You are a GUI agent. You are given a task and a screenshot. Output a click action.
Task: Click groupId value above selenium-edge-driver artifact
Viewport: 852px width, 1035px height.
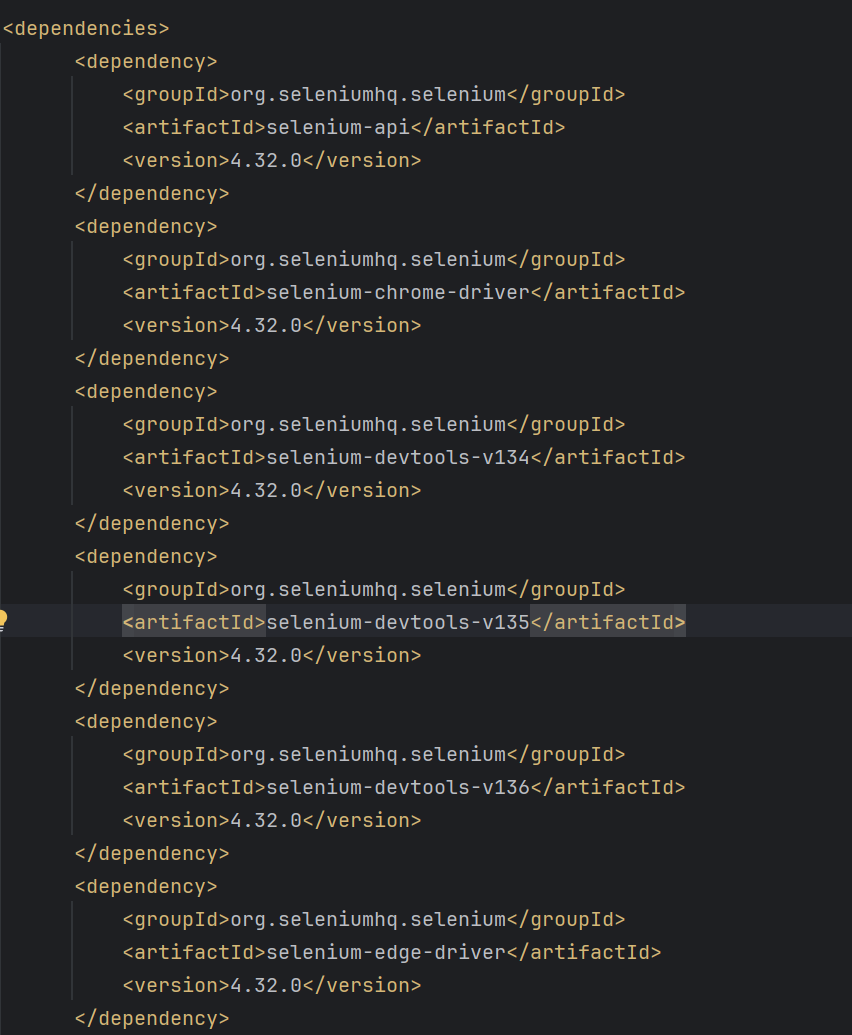[368, 919]
